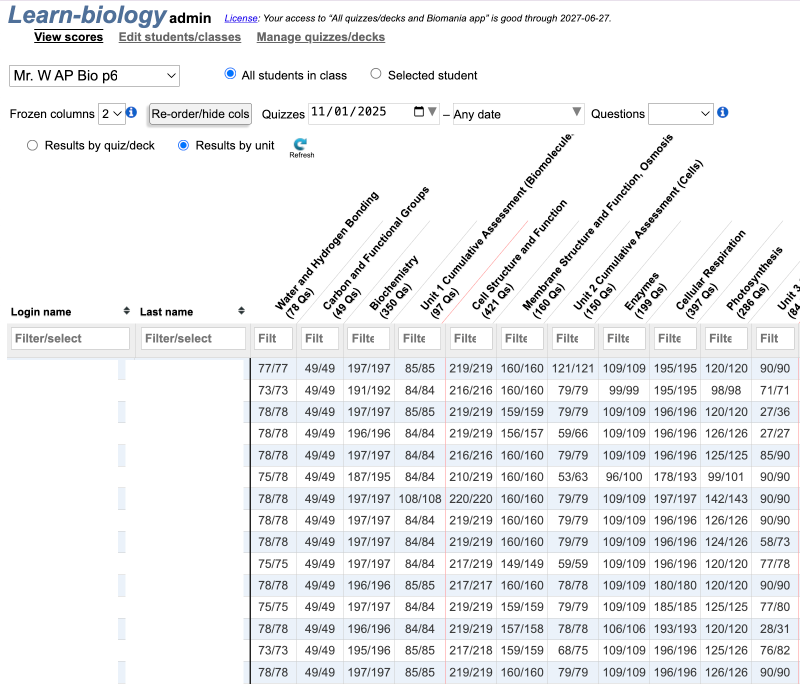Go to Manage quizzes/decks tab
The width and height of the screenshot is (800, 684).
[320, 37]
